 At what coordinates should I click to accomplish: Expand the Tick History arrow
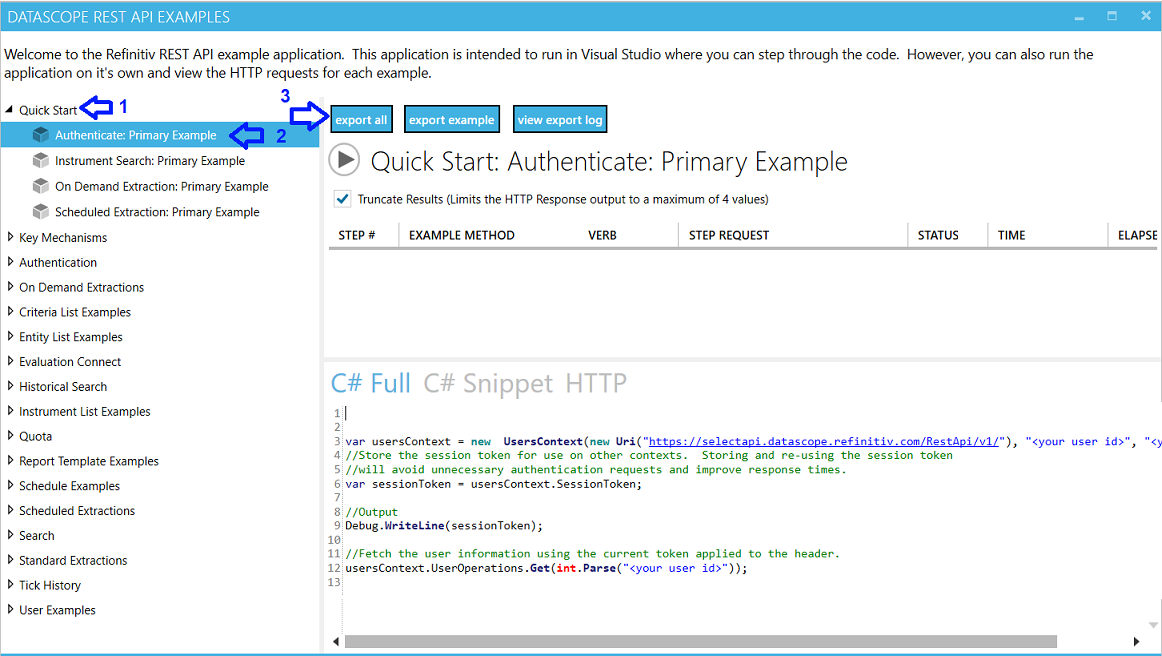point(10,585)
